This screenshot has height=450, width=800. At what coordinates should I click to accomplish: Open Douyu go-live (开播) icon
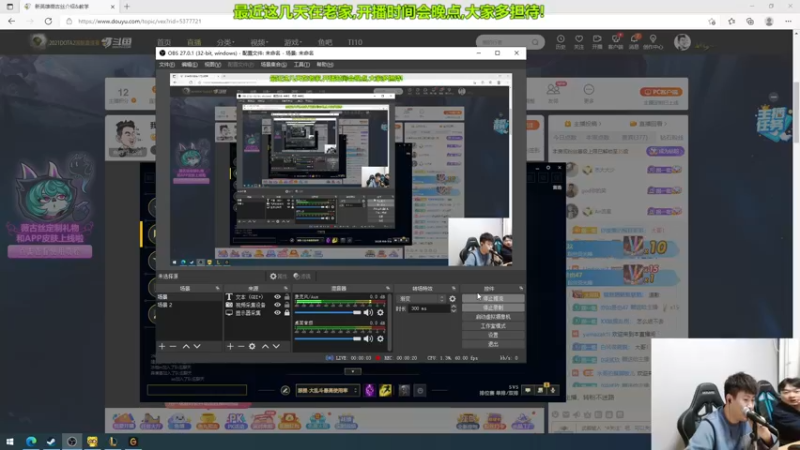(597, 42)
